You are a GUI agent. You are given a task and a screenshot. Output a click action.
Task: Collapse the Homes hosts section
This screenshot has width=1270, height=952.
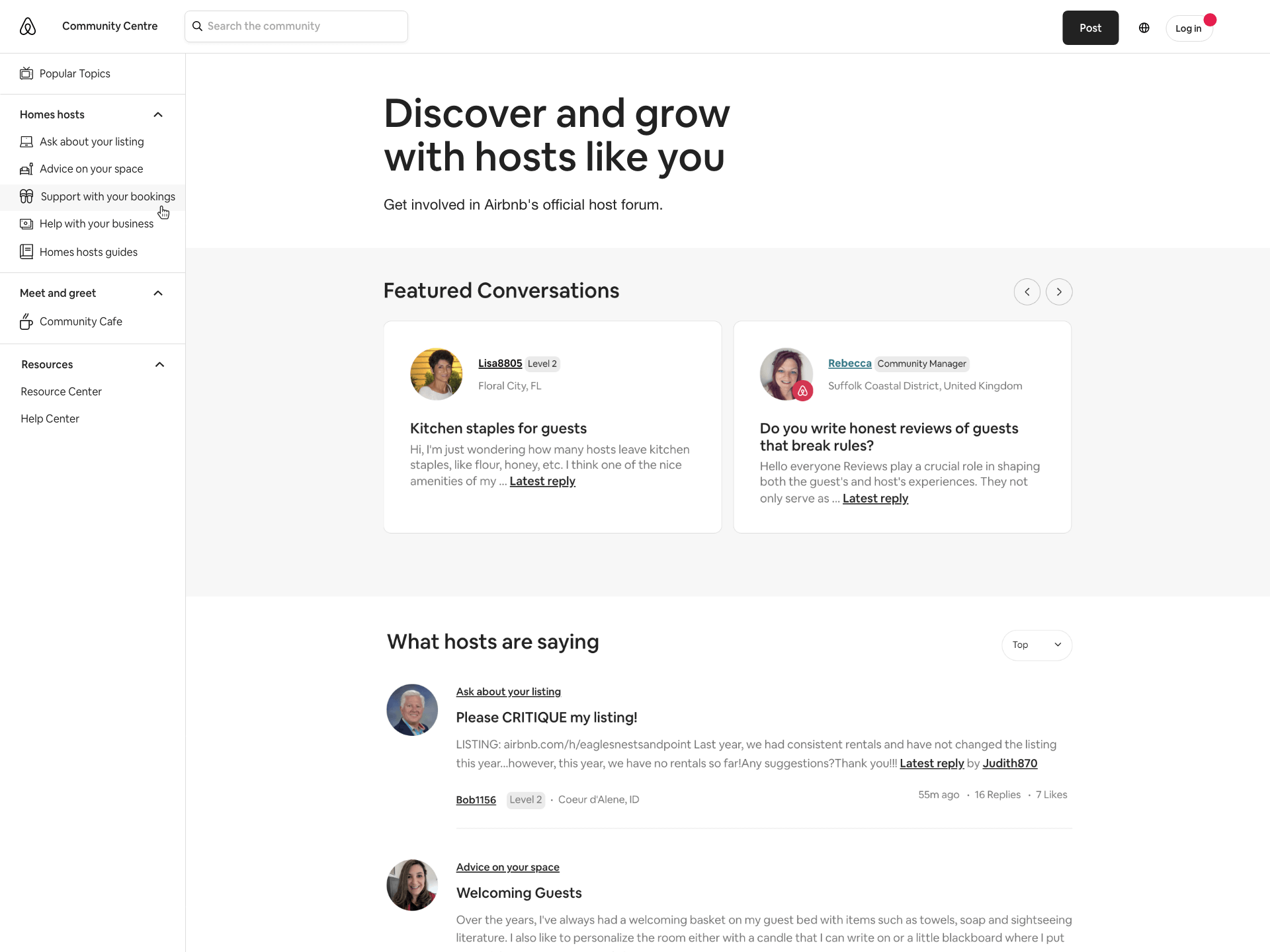158,114
